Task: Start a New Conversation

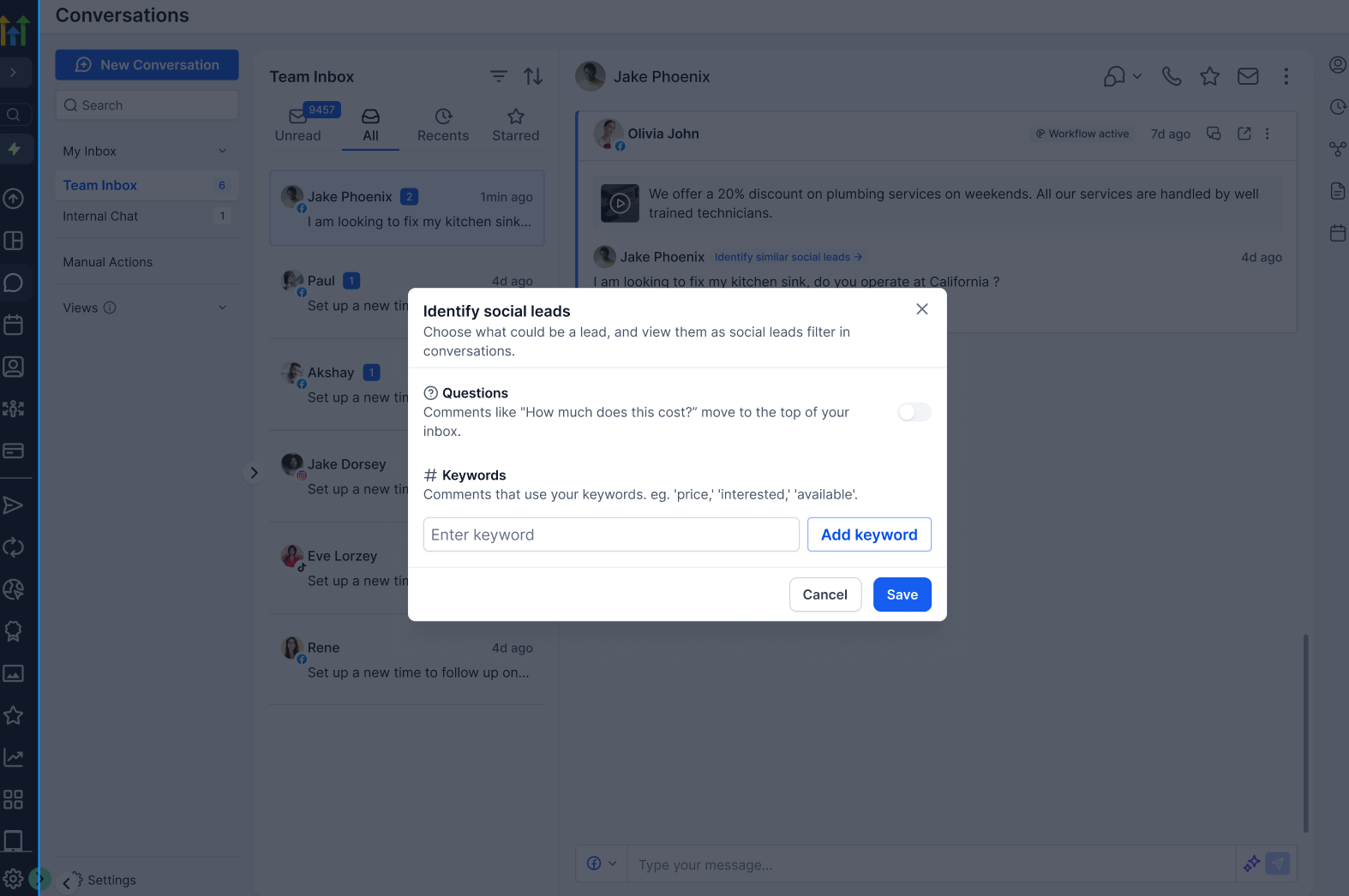Action: 147,65
